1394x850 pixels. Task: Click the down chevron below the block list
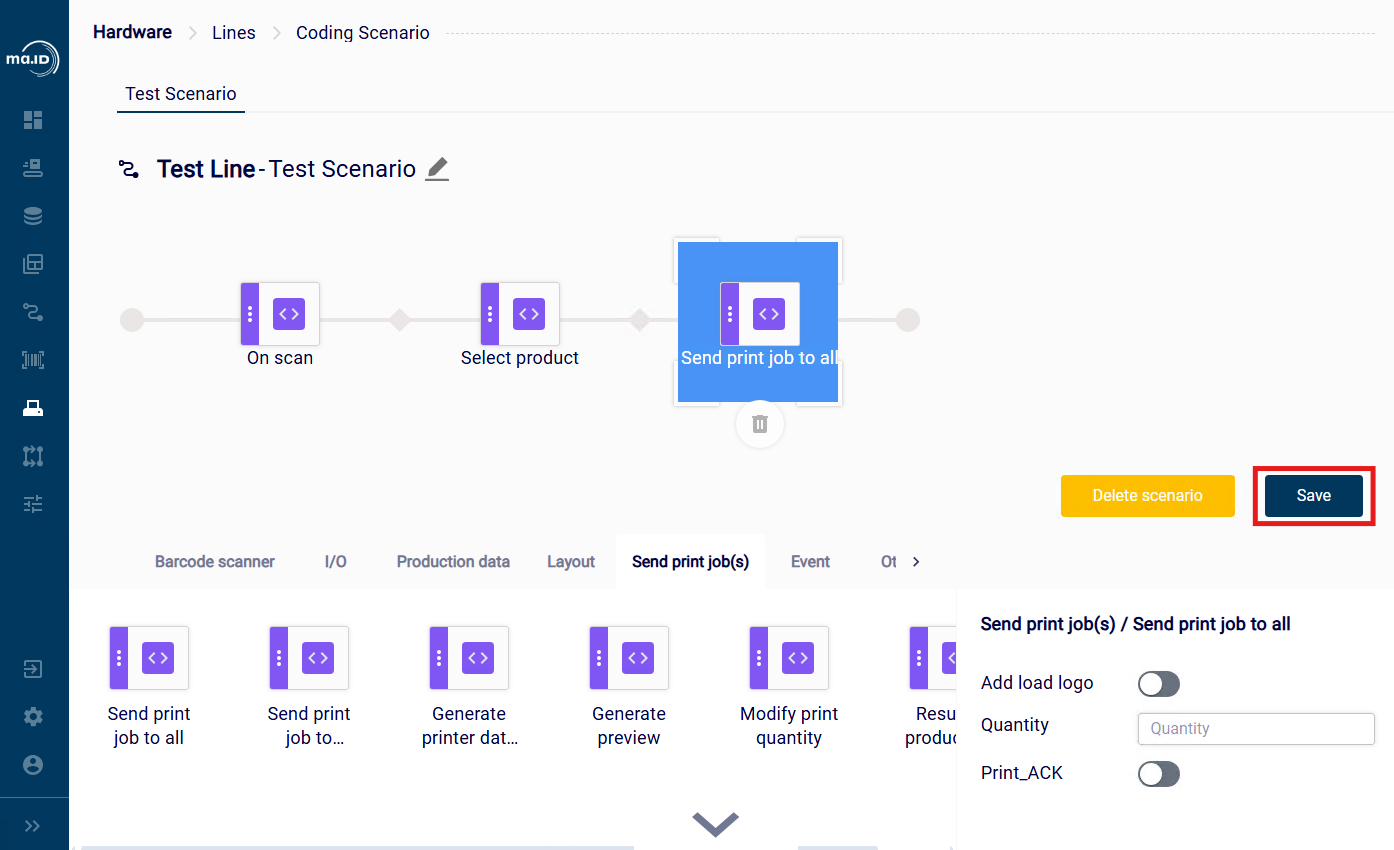[716, 825]
